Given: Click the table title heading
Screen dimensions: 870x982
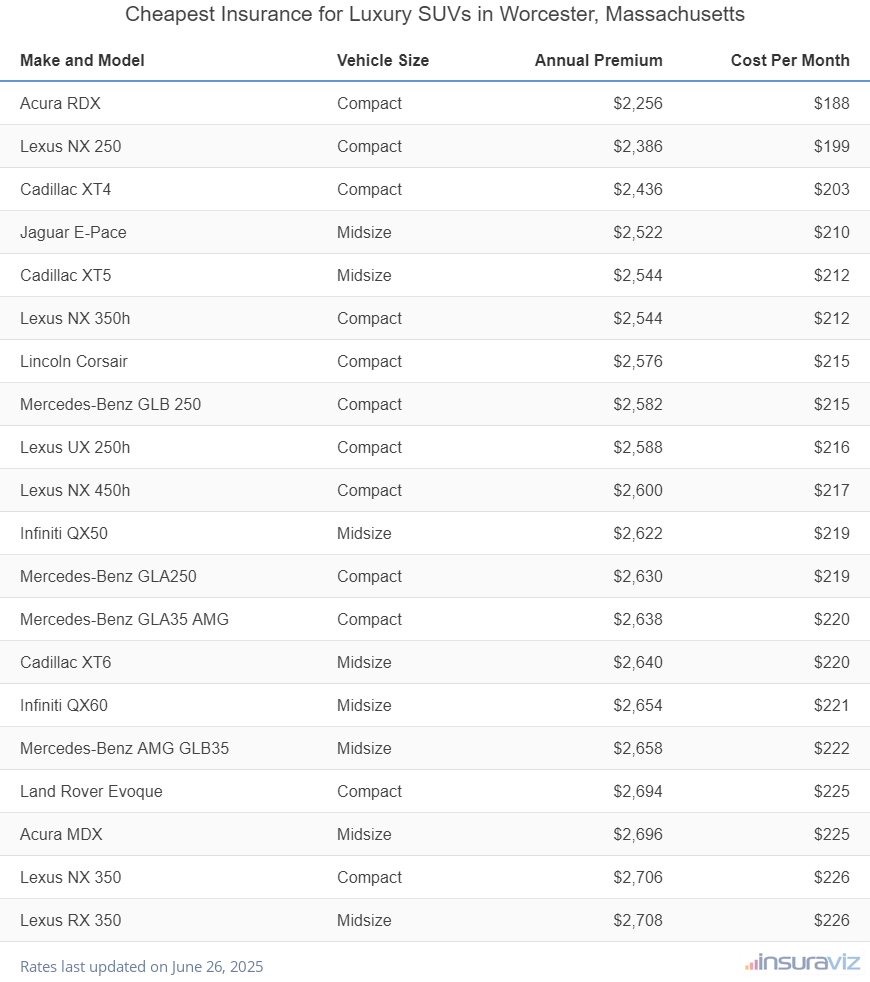Looking at the screenshot, I should click(435, 16).
